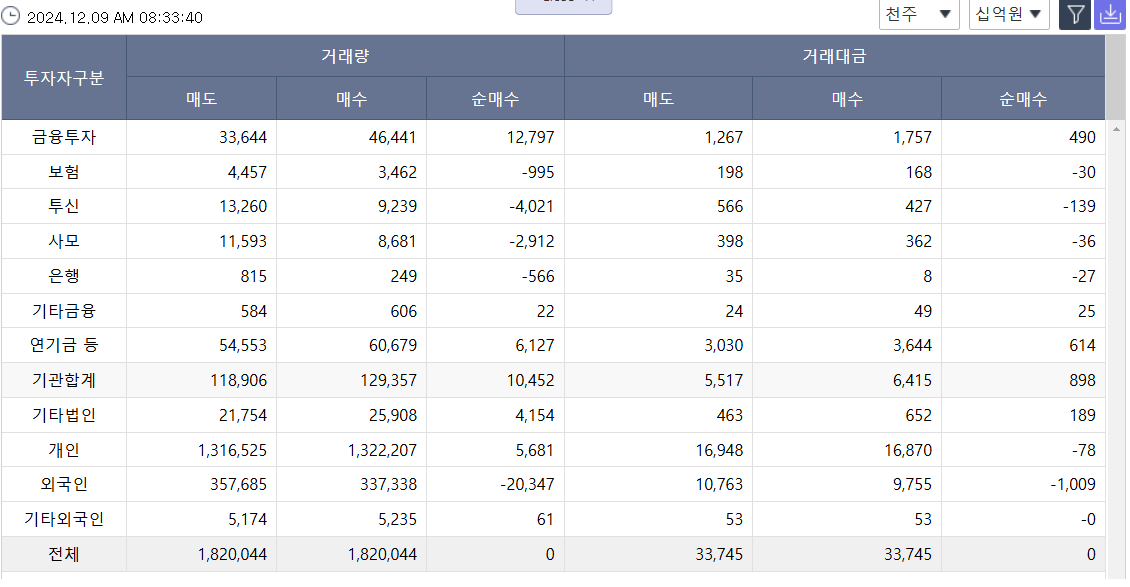1130x587 pixels.
Task: Open the filter icon in the toolbar
Action: (1075, 15)
